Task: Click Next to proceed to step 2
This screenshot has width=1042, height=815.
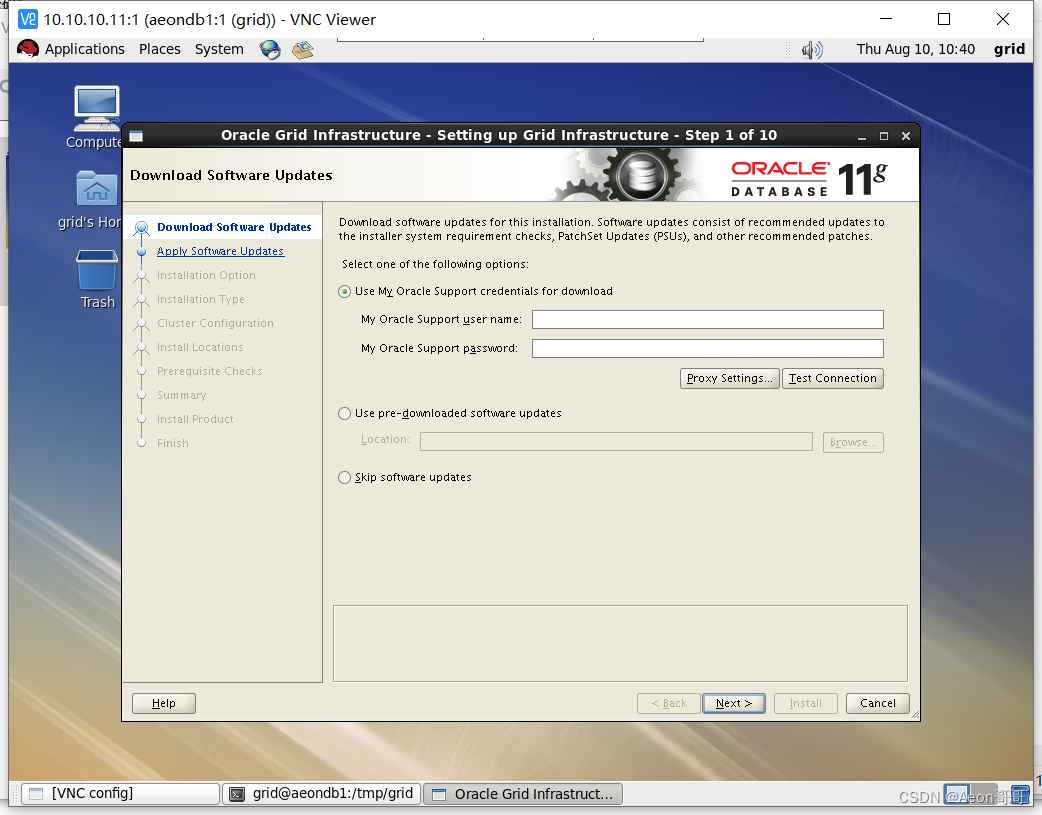Action: (x=733, y=703)
